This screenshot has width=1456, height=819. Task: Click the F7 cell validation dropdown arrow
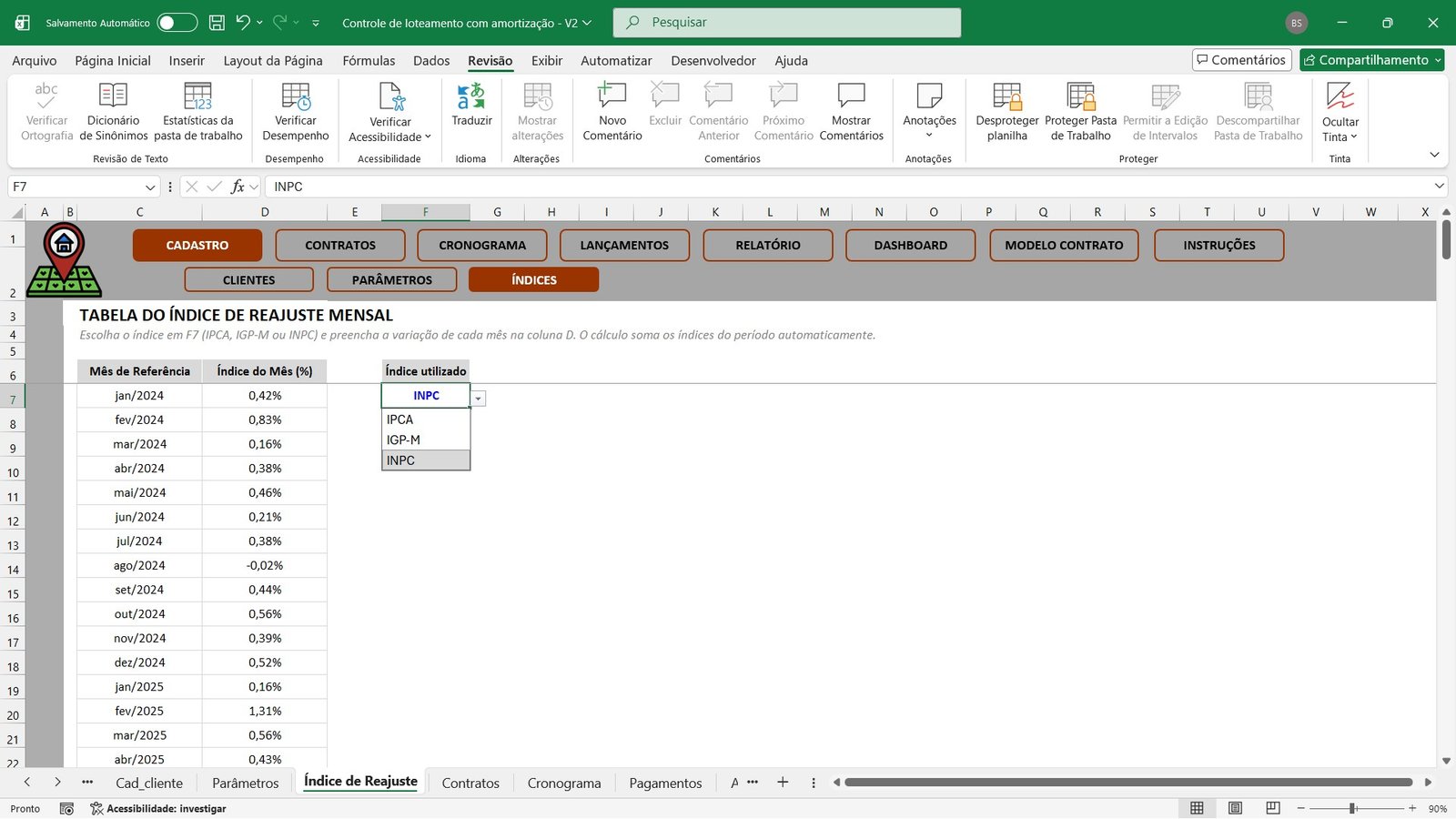(478, 399)
